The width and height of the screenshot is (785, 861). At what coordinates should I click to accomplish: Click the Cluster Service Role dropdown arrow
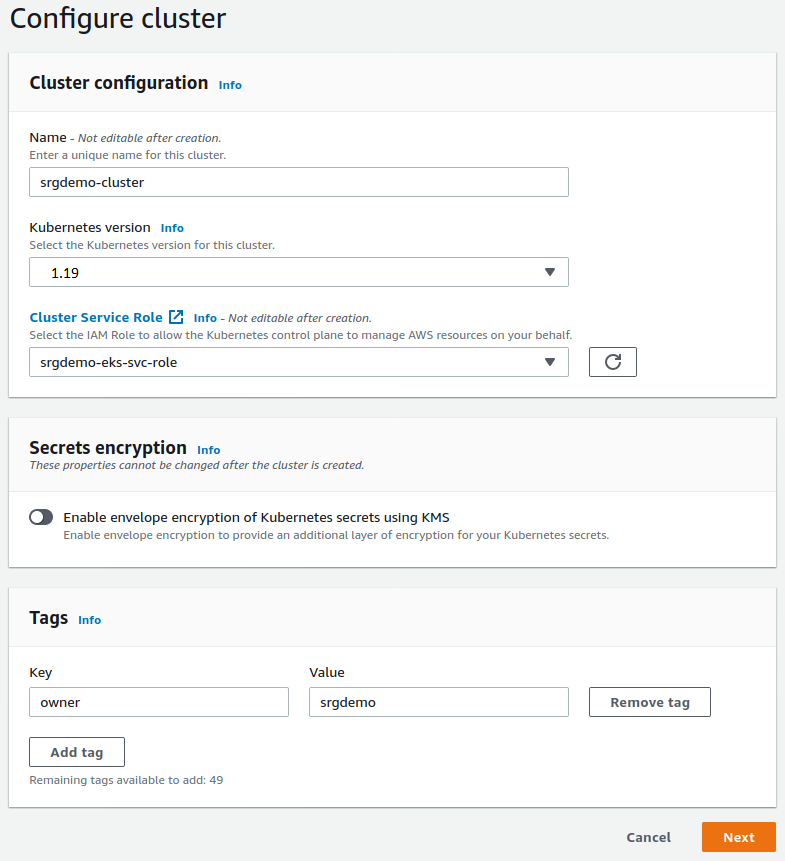click(550, 362)
